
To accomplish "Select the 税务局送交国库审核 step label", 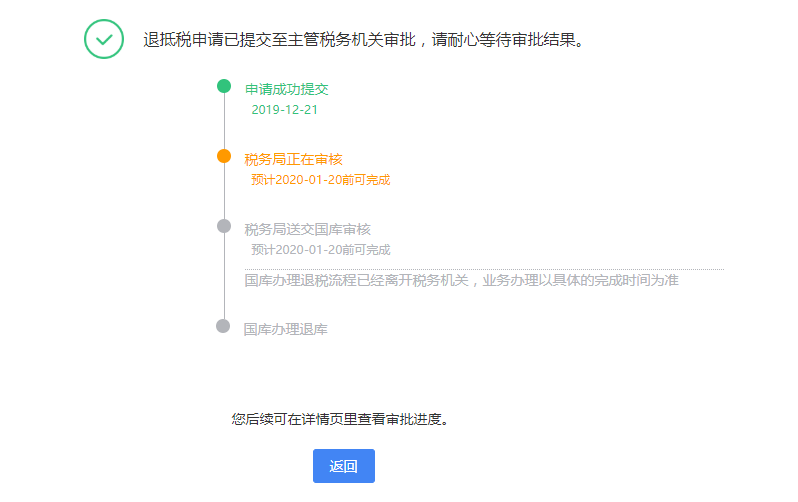I will pos(307,230).
